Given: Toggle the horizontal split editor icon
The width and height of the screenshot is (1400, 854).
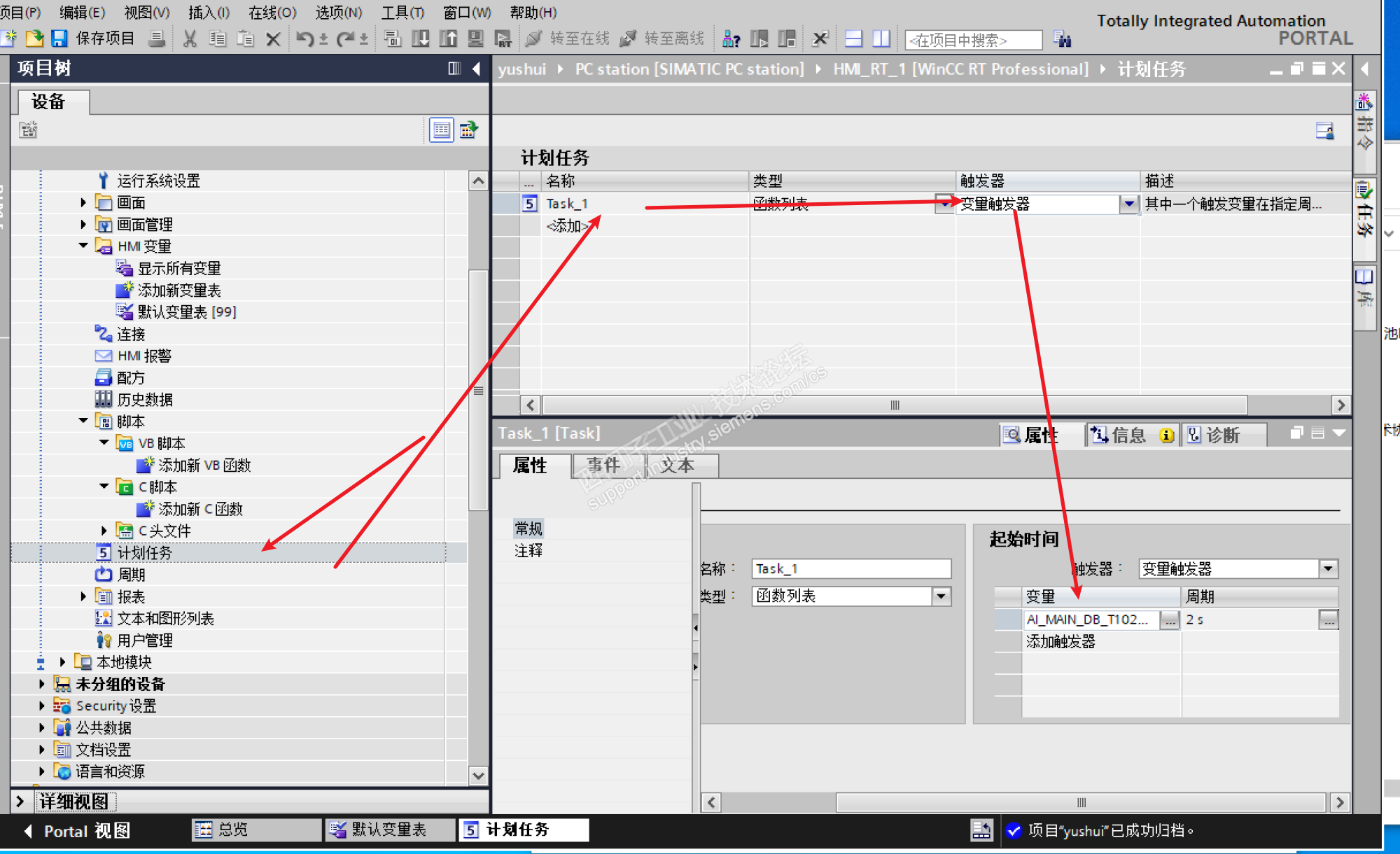Looking at the screenshot, I should click(x=853, y=38).
